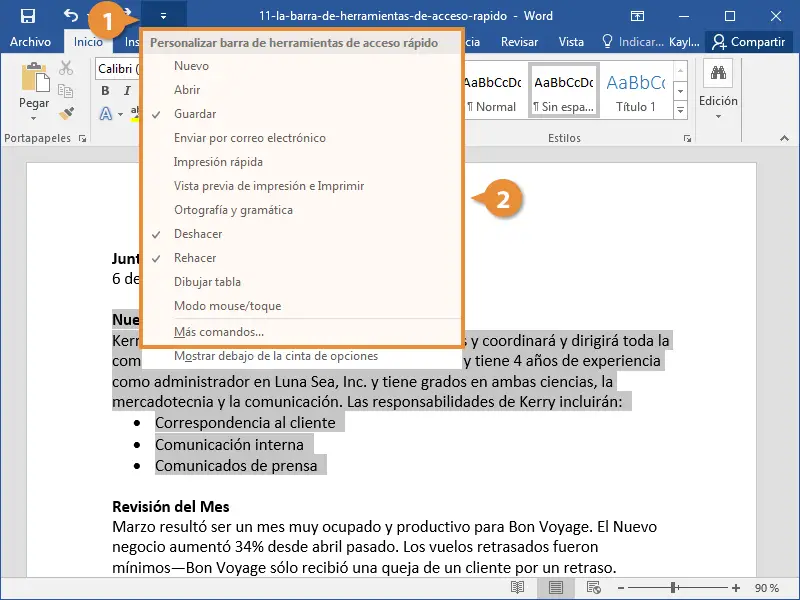Click the zoom slider handle

click(x=673, y=588)
